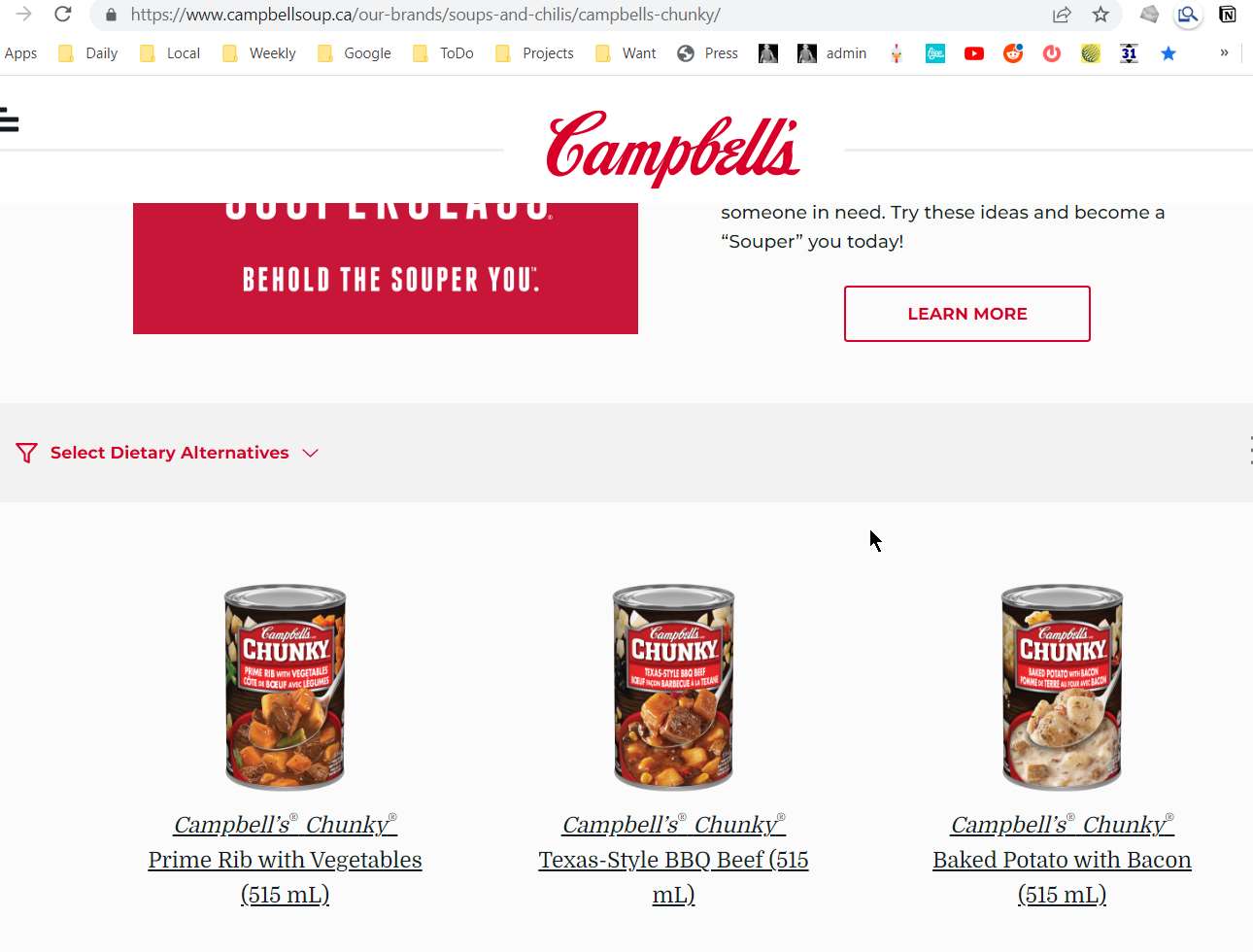Bookmark this page with the star icon
Viewport: 1253px width, 952px height.
click(x=1101, y=15)
